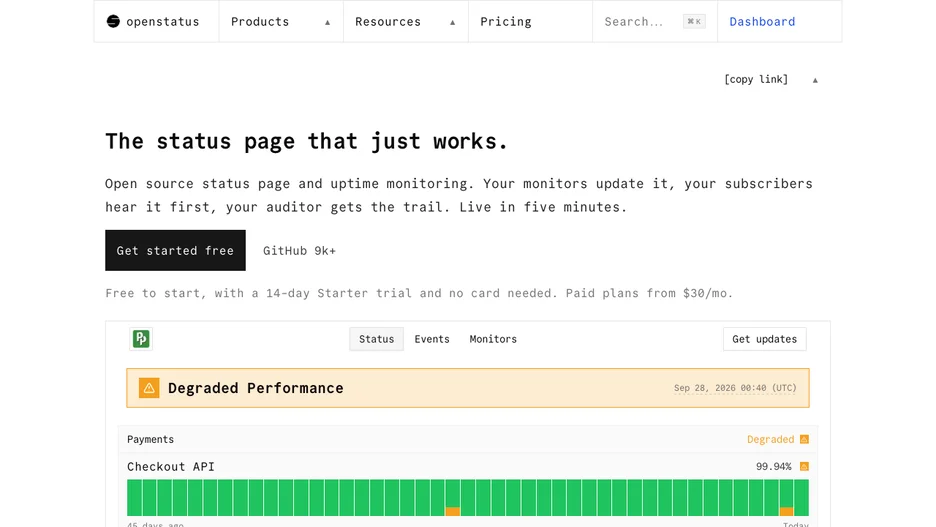
Task: Expand the arrow next to copy link
Action: click(815, 80)
